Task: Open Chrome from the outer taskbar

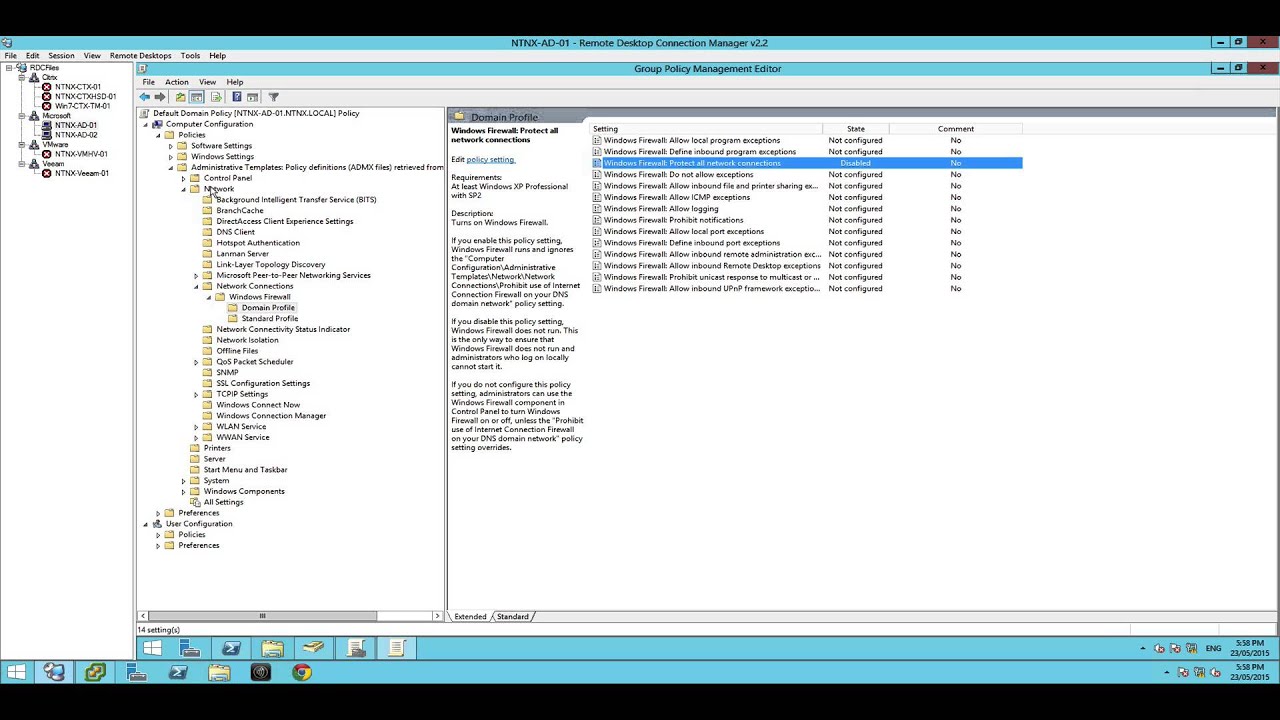Action: (x=301, y=672)
